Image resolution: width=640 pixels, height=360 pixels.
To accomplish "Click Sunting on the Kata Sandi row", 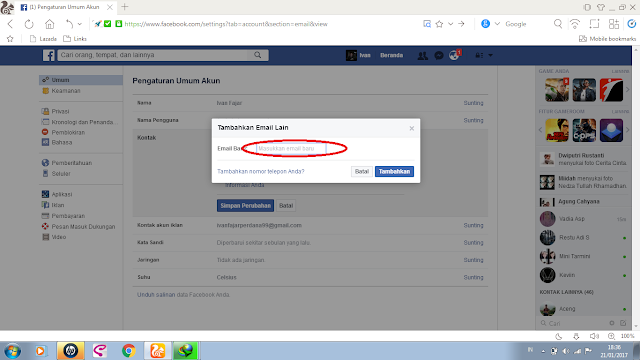I will [473, 242].
